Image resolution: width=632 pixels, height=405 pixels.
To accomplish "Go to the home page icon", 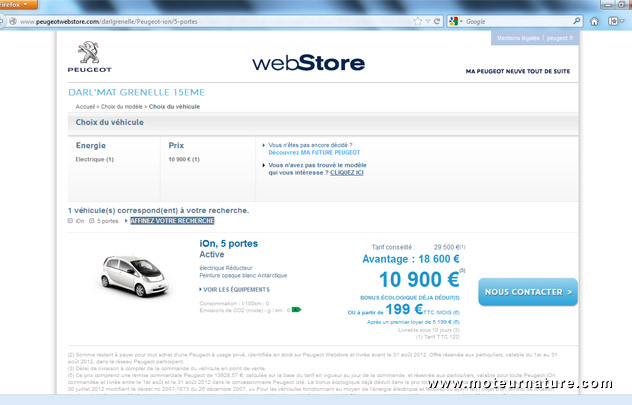I will [594, 21].
